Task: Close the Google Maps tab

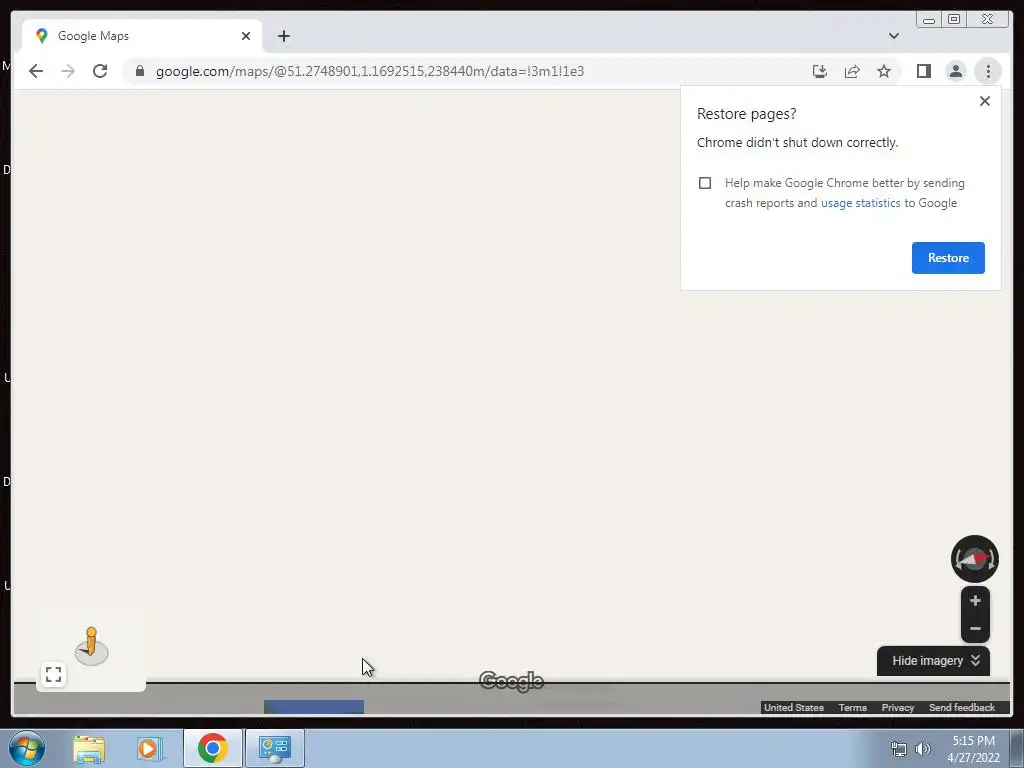Action: (x=246, y=36)
